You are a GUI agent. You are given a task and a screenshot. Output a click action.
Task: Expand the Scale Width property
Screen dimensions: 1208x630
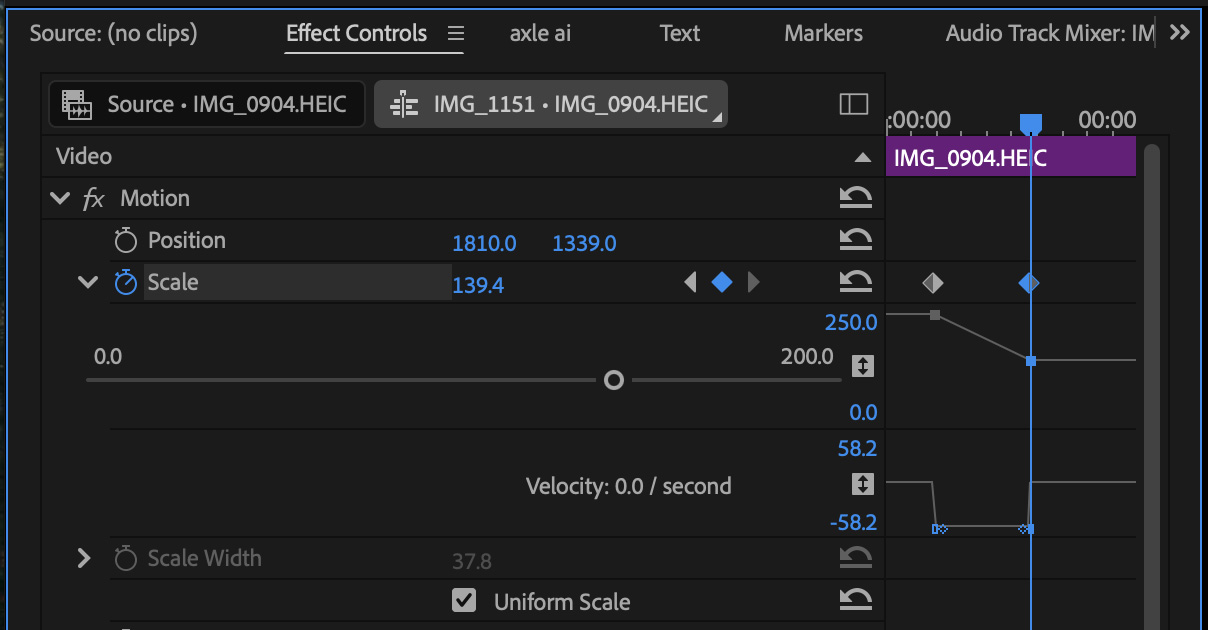point(84,558)
